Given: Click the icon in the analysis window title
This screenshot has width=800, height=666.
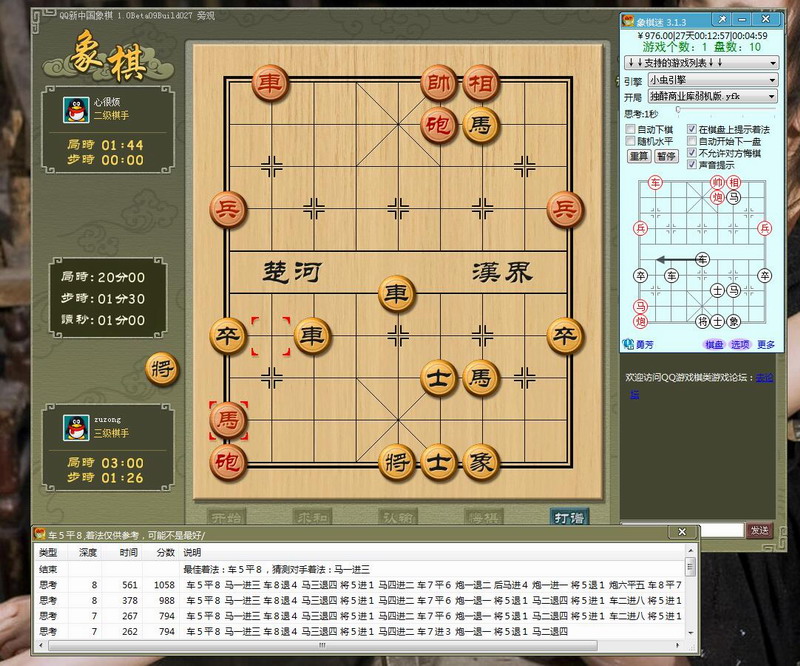Looking at the screenshot, I should pyautogui.click(x=40, y=534).
